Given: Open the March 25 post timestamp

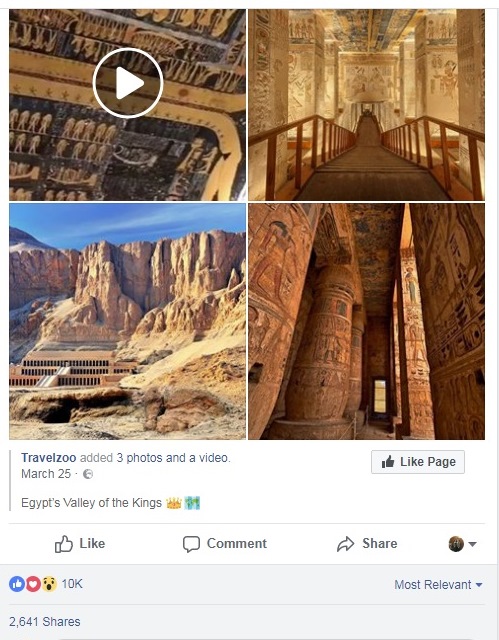Looking at the screenshot, I should [46, 474].
